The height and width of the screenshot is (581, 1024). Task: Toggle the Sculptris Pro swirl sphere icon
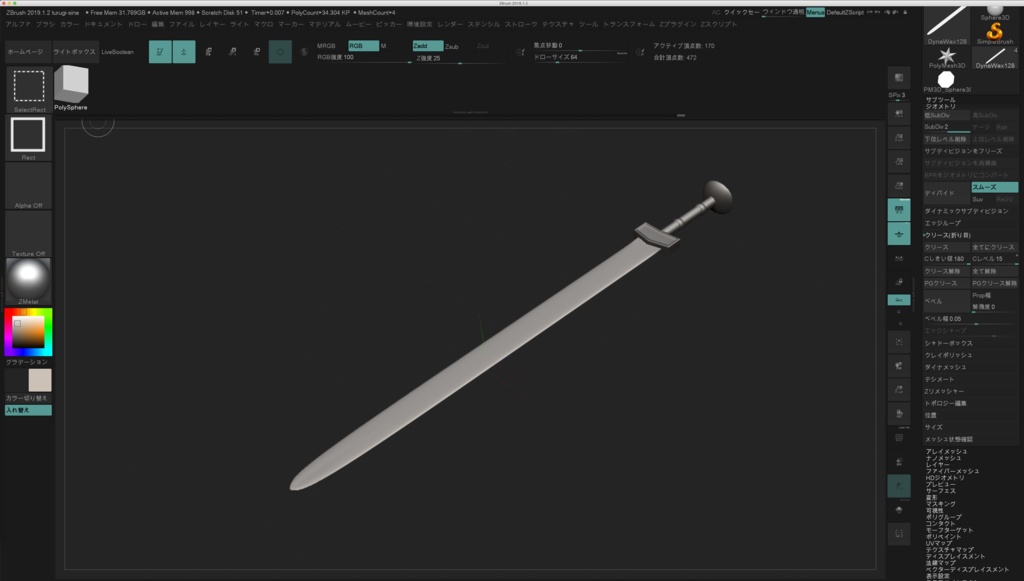304,52
